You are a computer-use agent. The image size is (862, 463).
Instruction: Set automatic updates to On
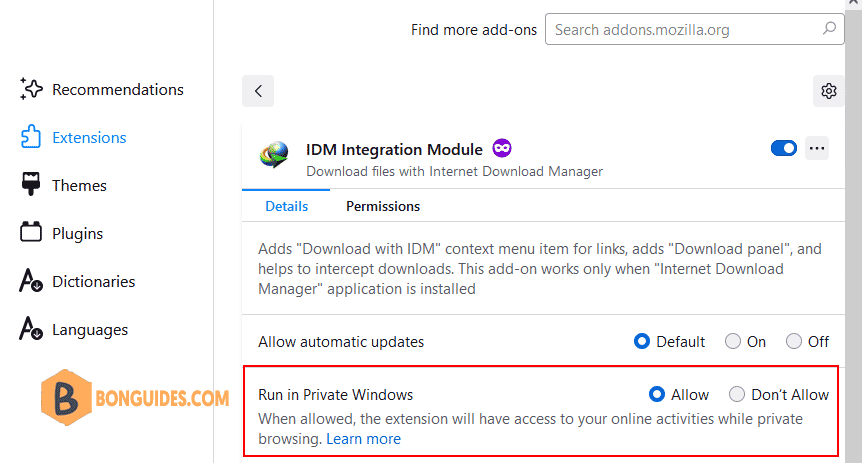[x=732, y=341]
